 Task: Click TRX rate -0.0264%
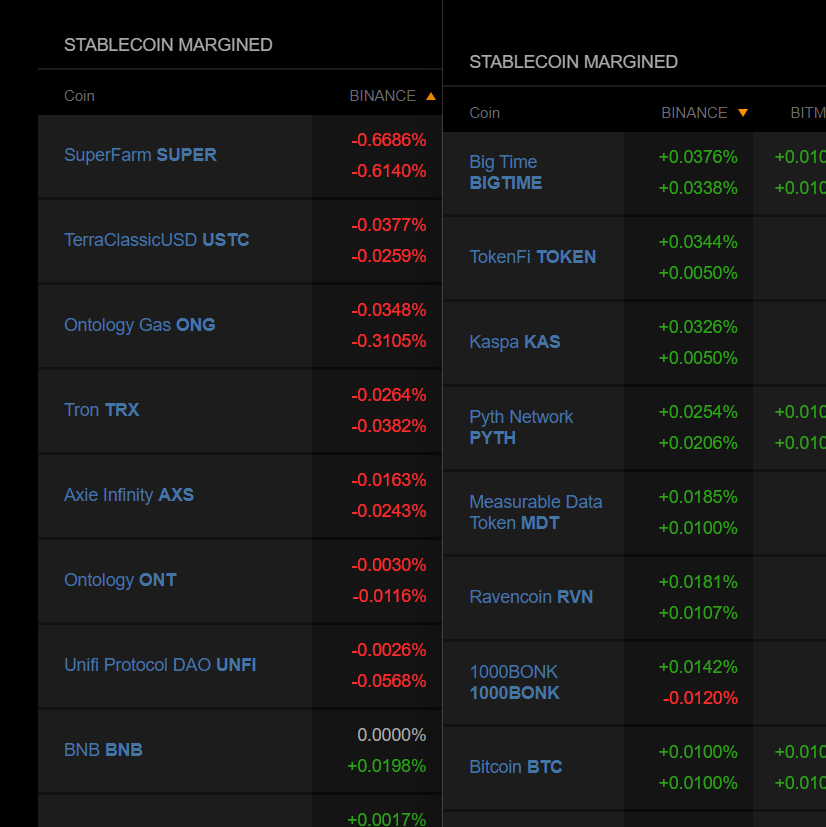click(389, 395)
